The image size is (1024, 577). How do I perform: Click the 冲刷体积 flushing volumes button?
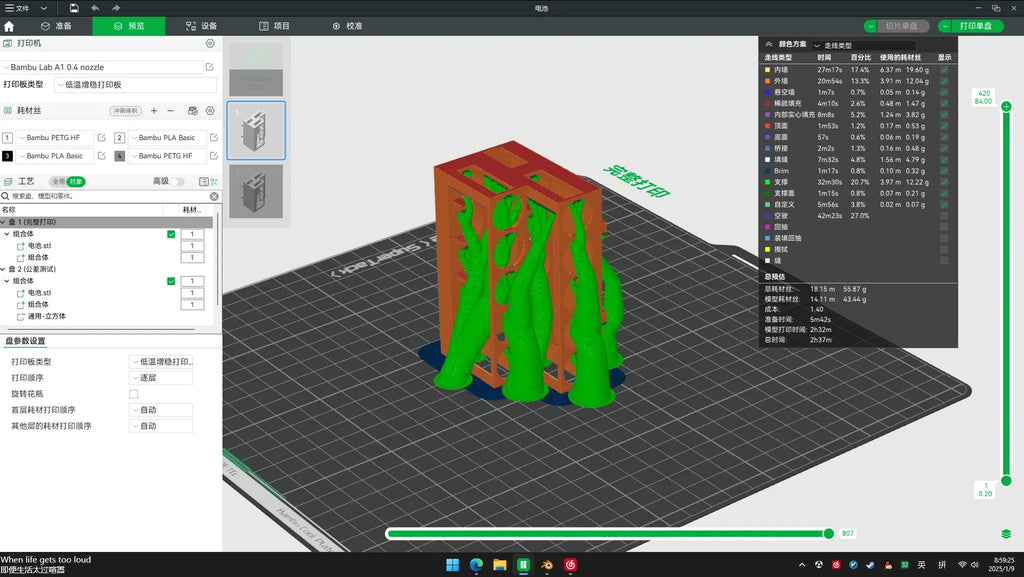[x=125, y=111]
